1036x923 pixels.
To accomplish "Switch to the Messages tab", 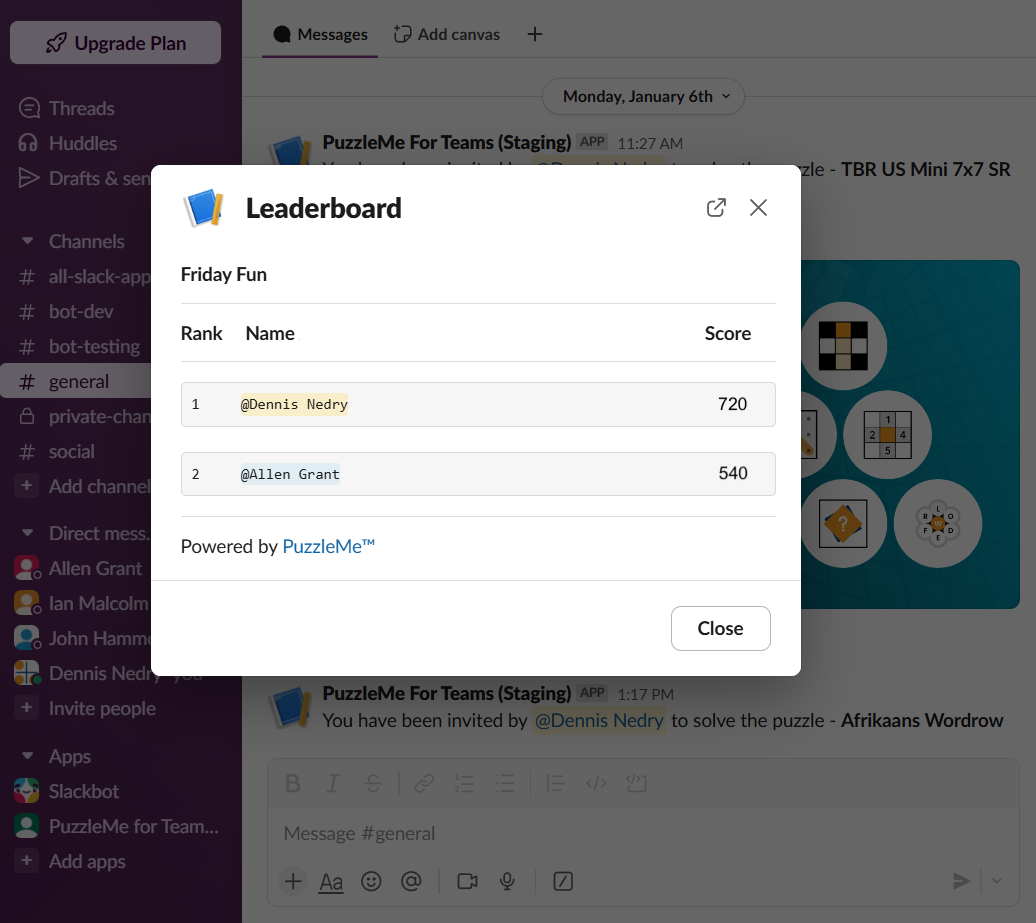I will 320,34.
